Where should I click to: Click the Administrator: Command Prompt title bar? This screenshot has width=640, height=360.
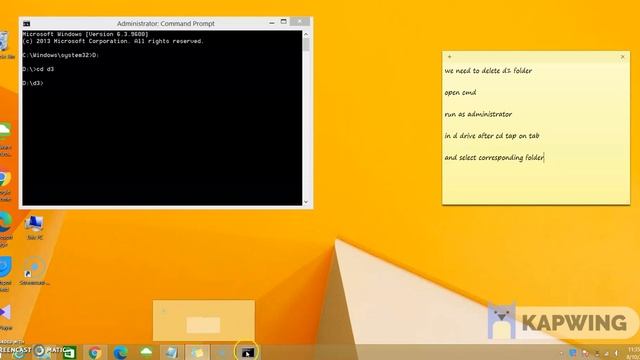point(166,24)
